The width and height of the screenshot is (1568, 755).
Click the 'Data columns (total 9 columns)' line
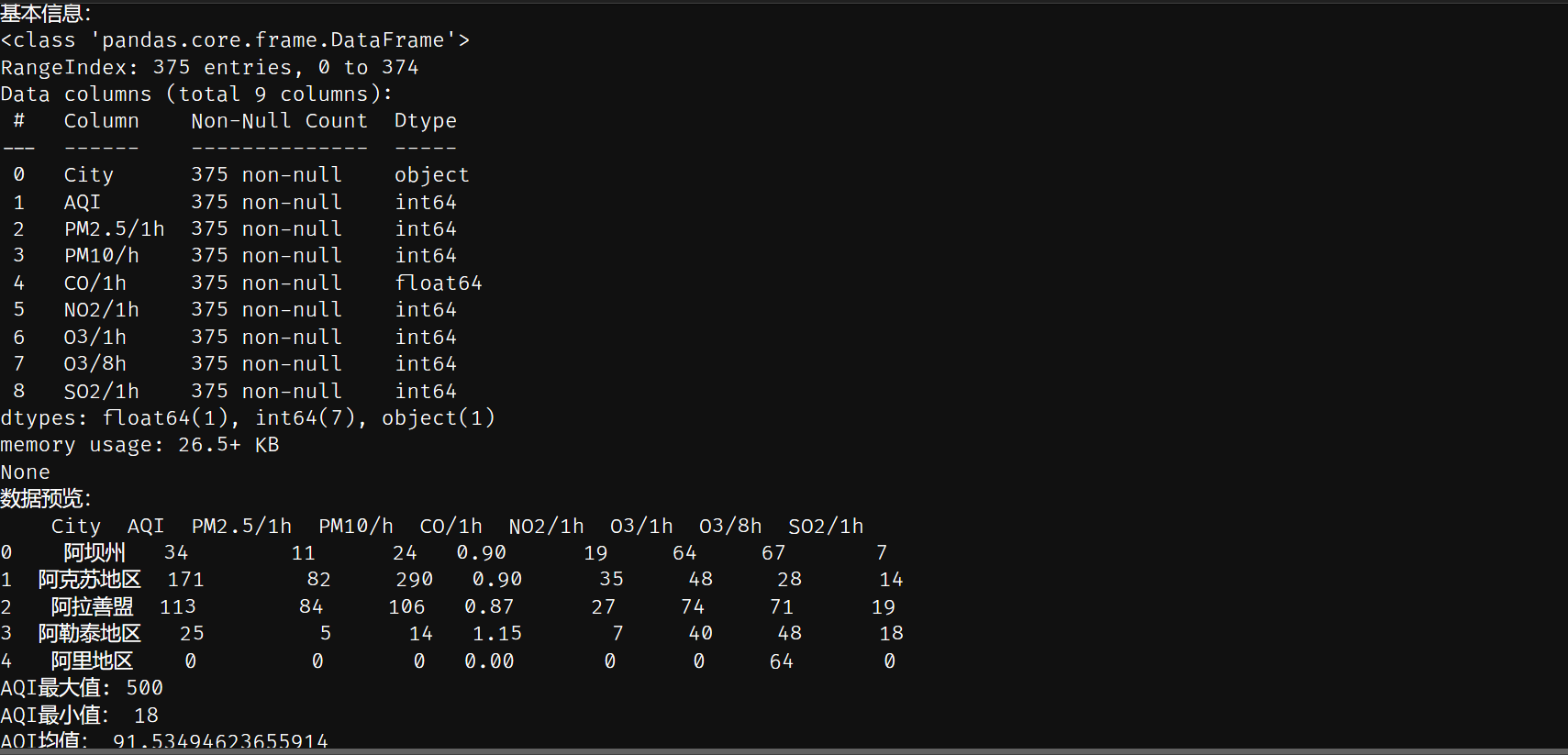(x=196, y=94)
